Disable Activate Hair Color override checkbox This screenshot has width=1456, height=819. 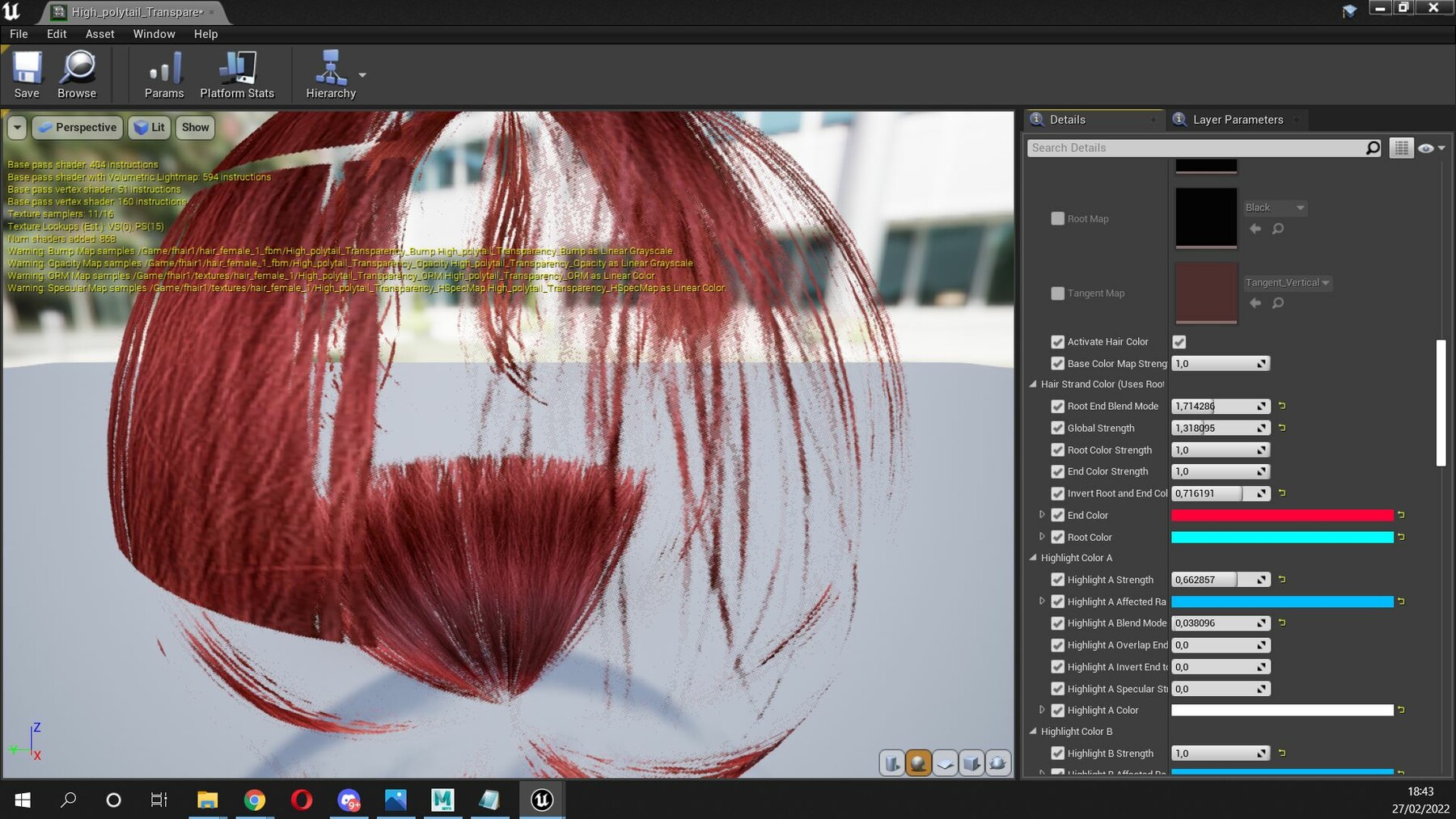pos(1057,342)
